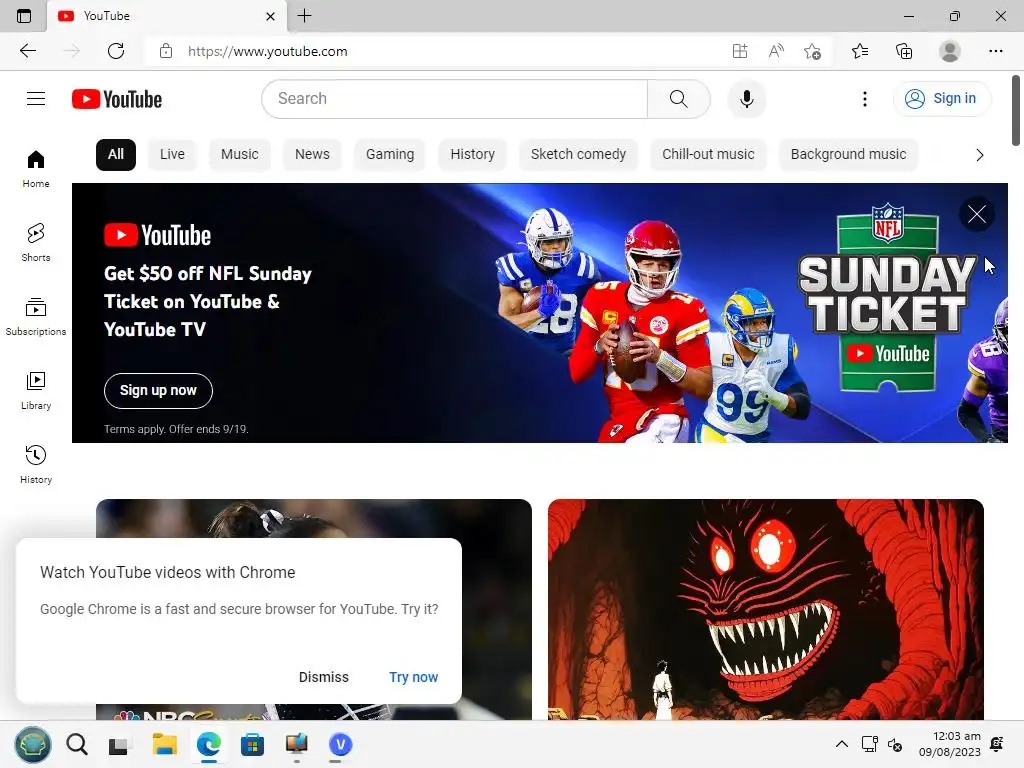
Task: Select the Sketch comedy chip
Action: pyautogui.click(x=578, y=155)
